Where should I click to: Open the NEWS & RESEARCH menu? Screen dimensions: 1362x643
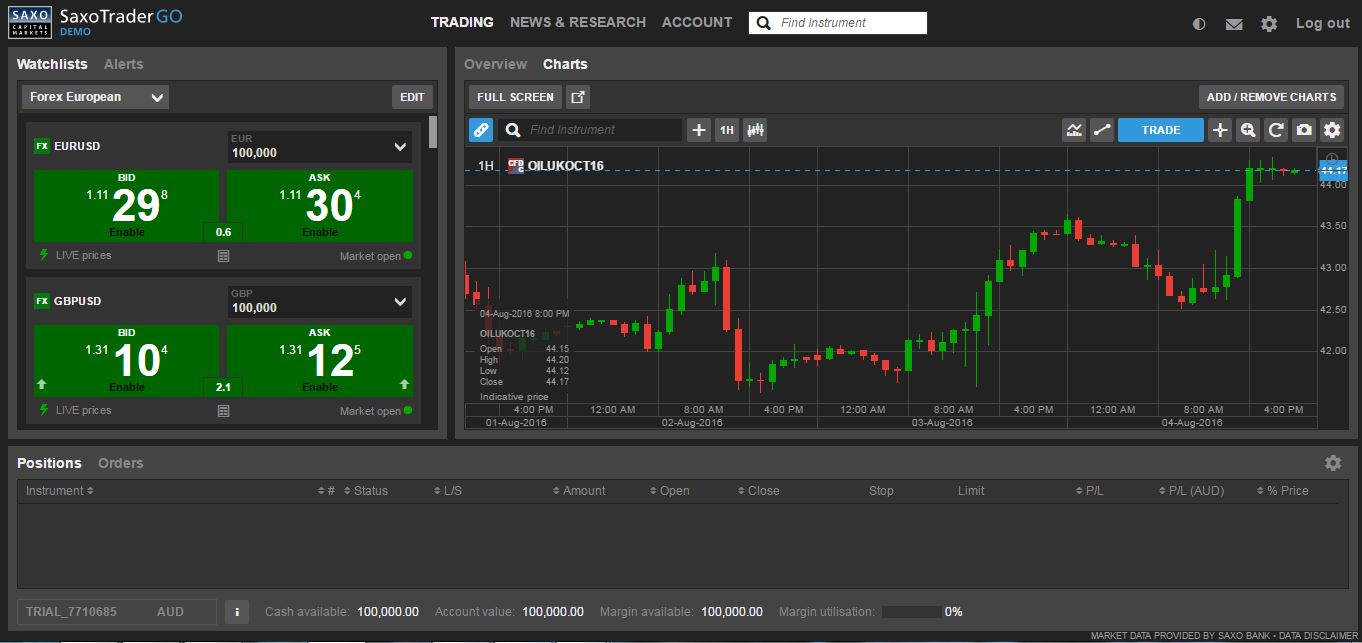578,22
